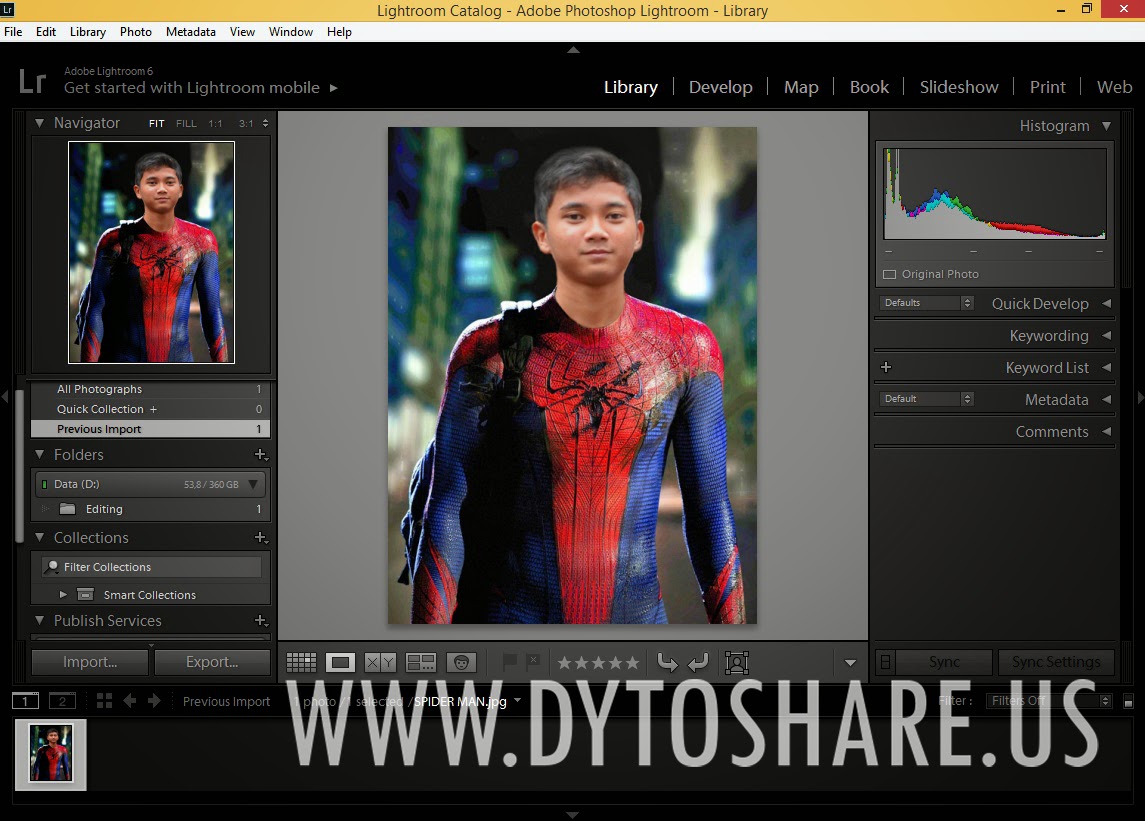This screenshot has height=821, width=1145.
Task: Click Lightroom mobile play arrow
Action: tap(334, 88)
